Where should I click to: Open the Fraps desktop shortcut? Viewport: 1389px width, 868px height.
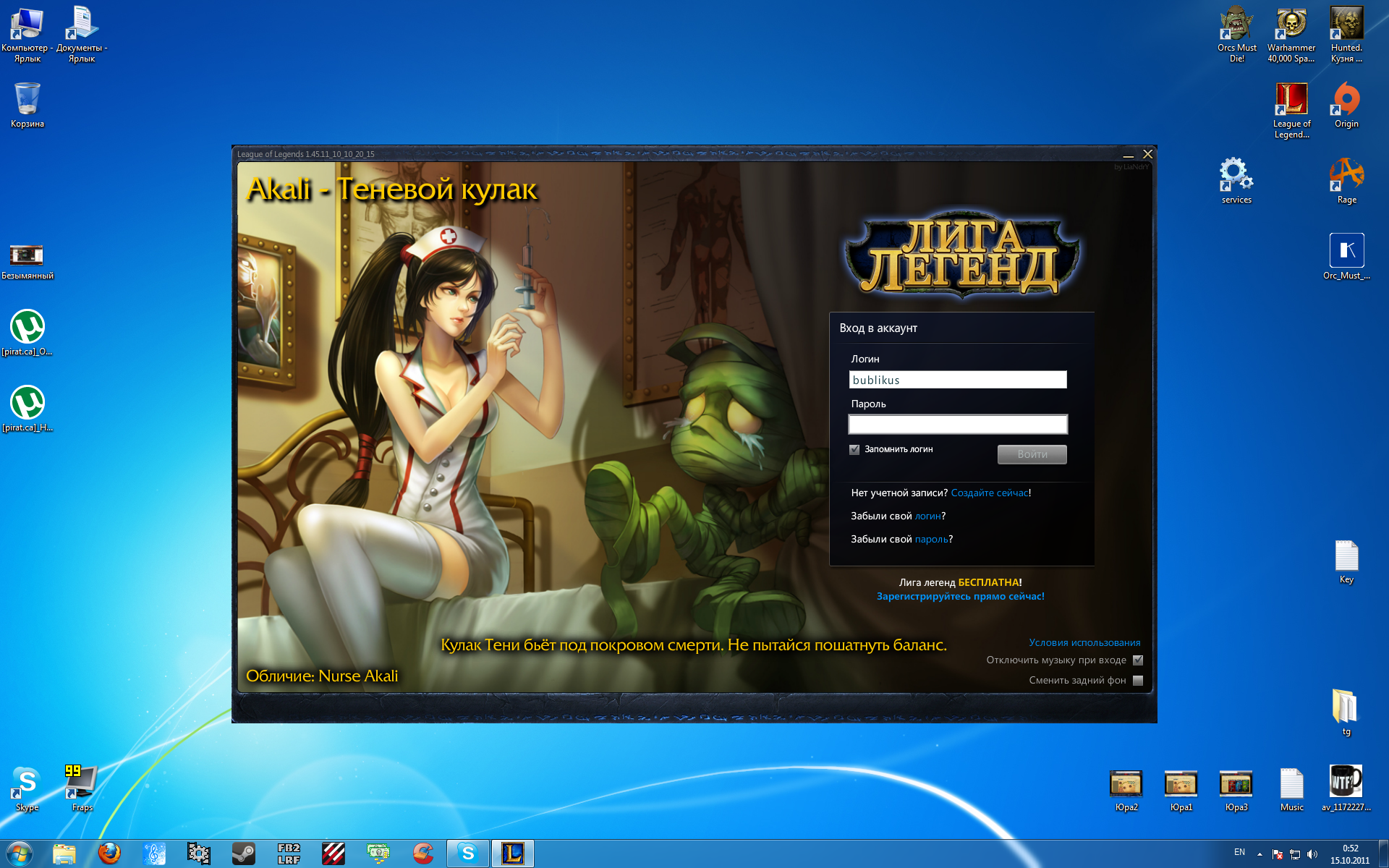(x=82, y=783)
